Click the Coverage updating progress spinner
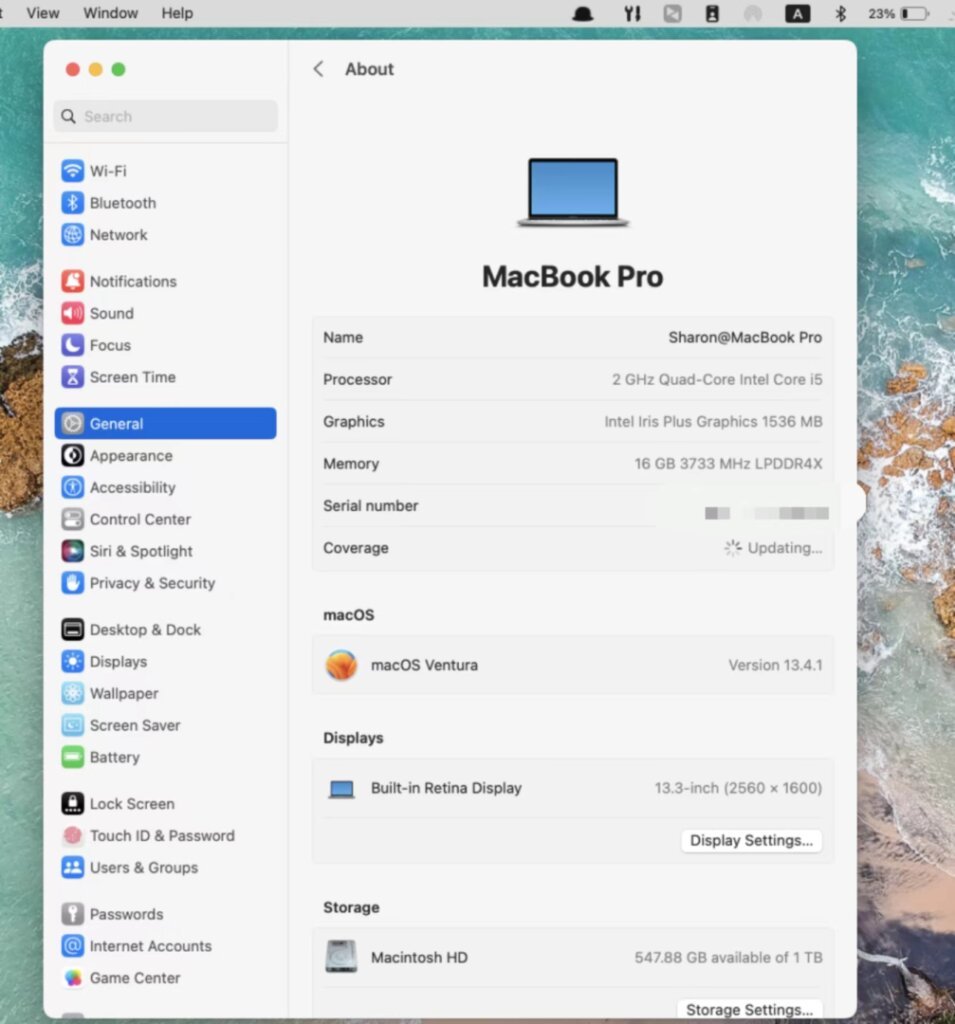This screenshot has width=955, height=1024. coord(731,548)
